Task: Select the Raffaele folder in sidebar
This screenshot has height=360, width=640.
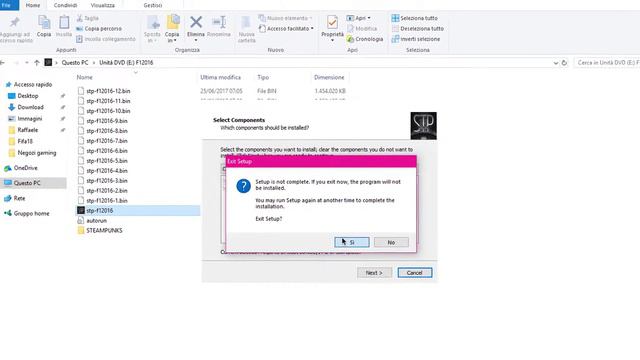Action: (x=27, y=130)
